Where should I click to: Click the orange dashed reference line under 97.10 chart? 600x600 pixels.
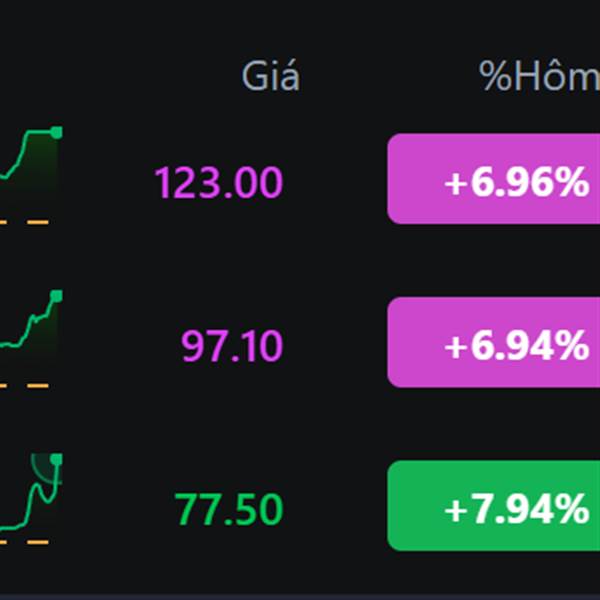click(24, 386)
